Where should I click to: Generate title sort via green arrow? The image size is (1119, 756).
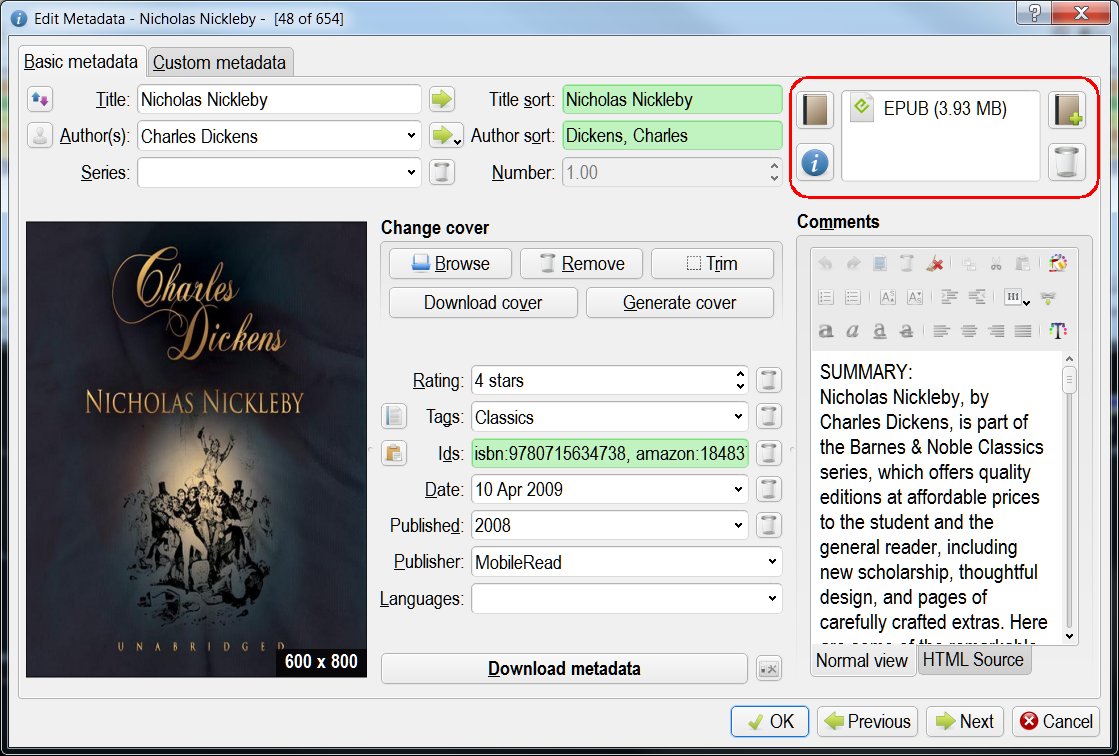[x=442, y=99]
